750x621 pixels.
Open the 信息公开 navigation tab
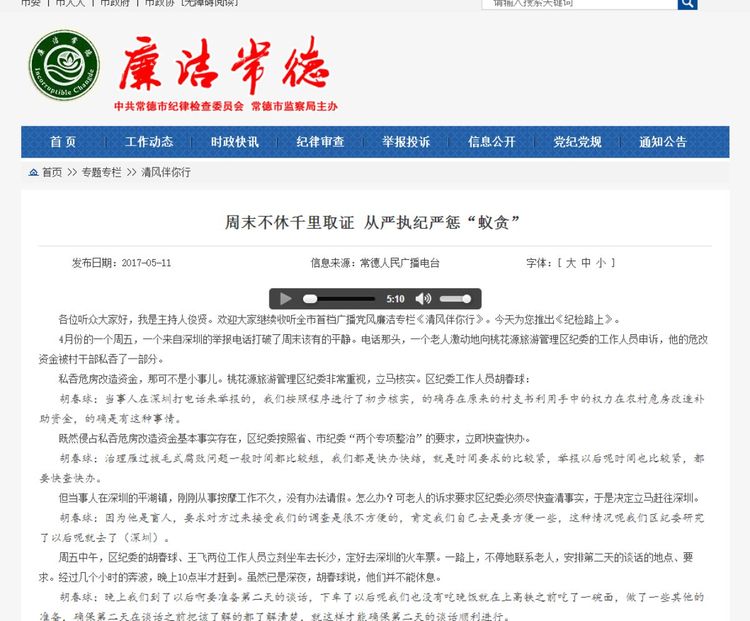tap(491, 142)
